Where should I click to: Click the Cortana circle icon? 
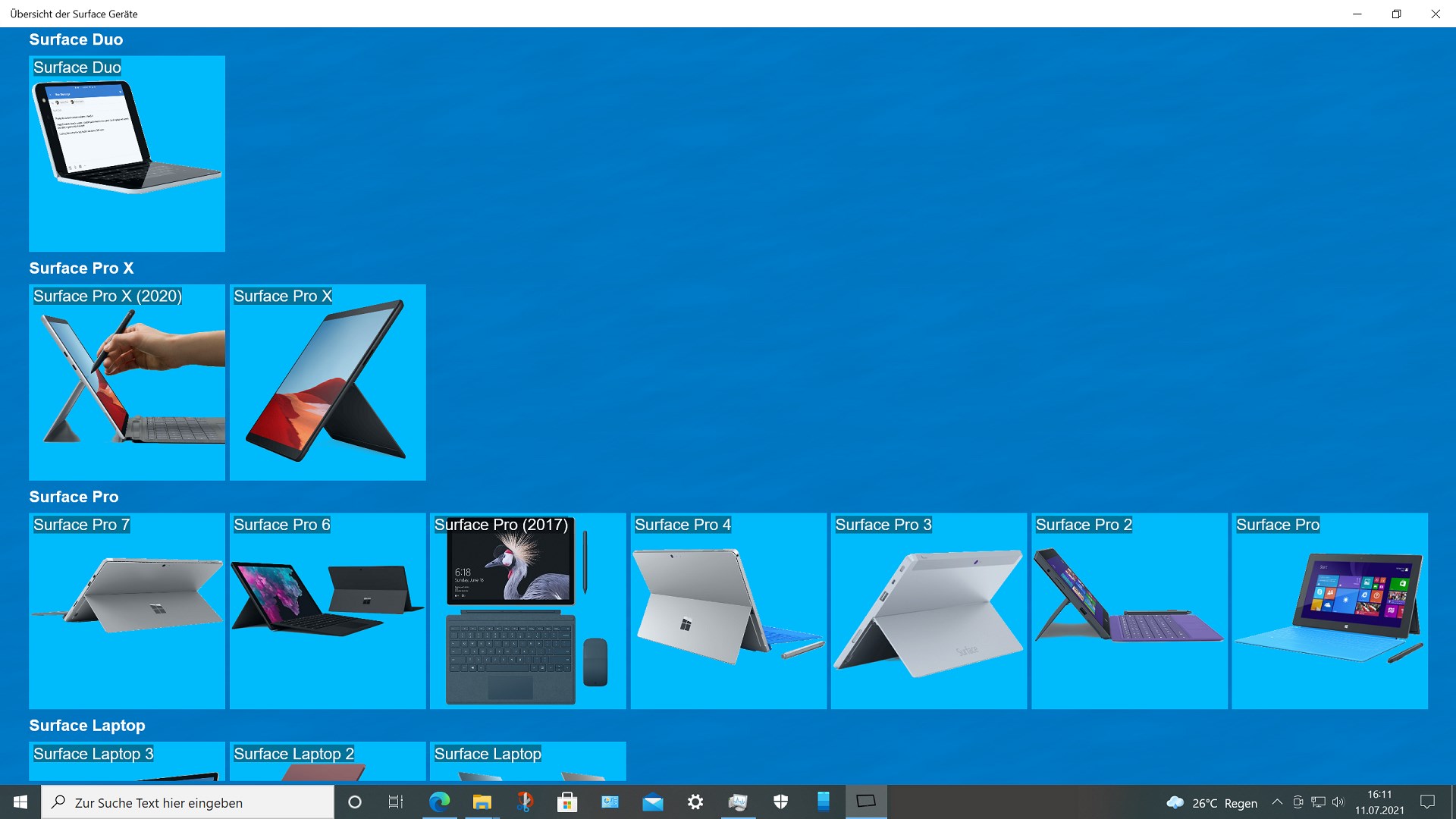tap(354, 802)
